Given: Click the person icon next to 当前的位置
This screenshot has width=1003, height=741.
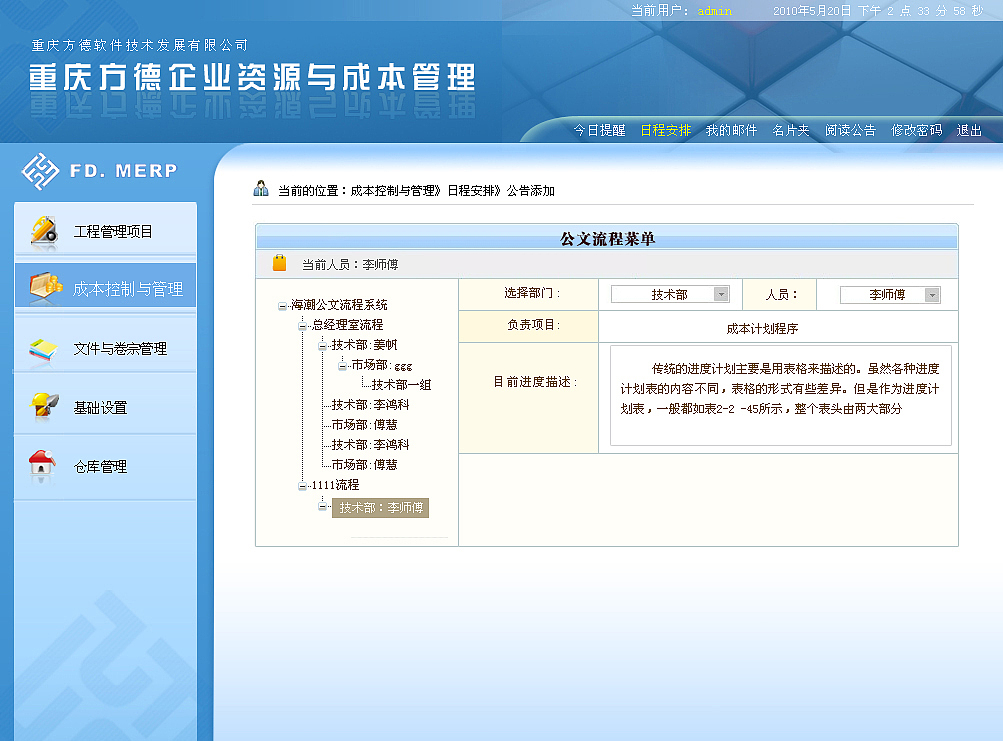Looking at the screenshot, I should click(263, 189).
